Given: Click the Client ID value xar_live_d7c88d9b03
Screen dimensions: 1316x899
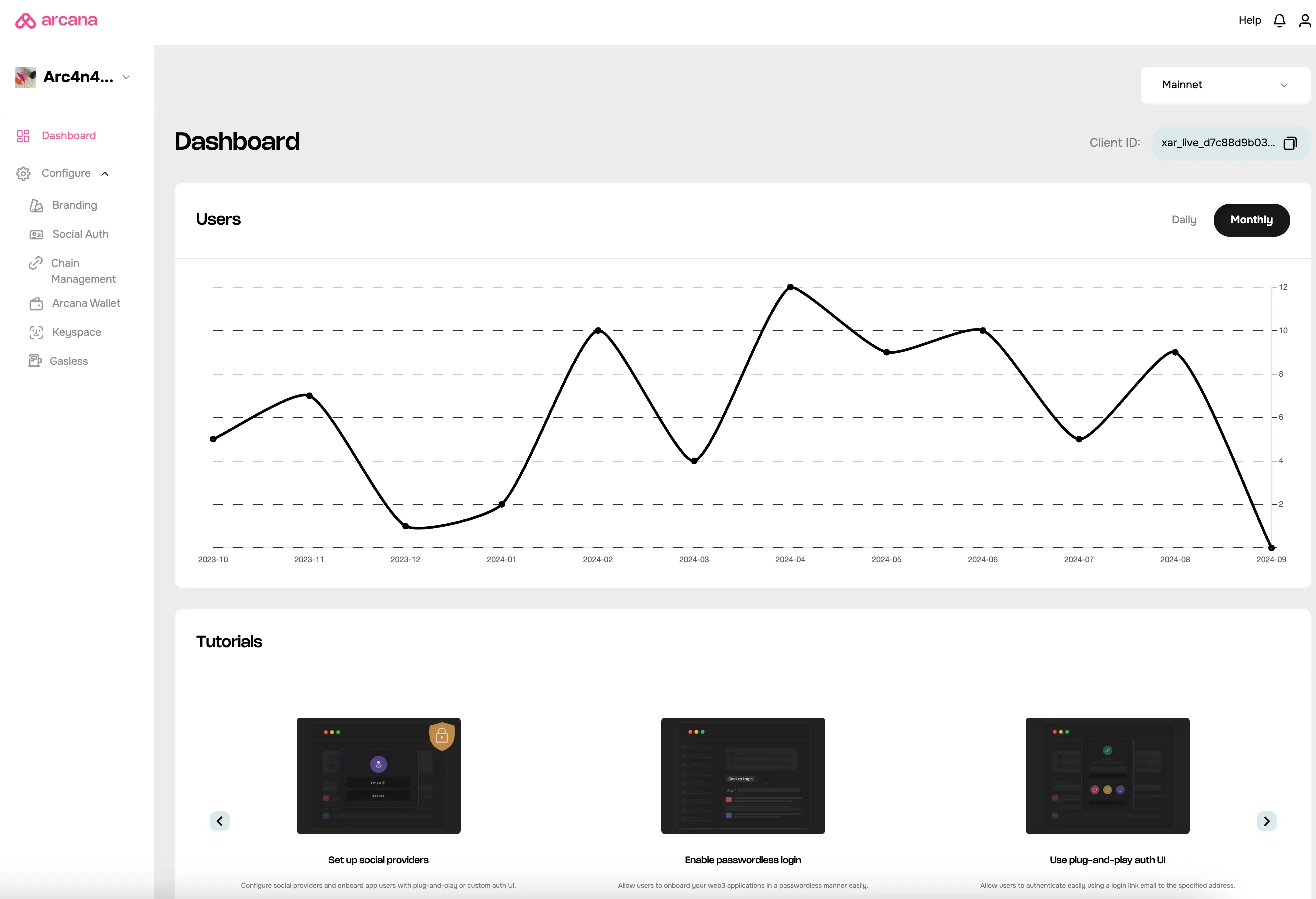Looking at the screenshot, I should coord(1218,143).
